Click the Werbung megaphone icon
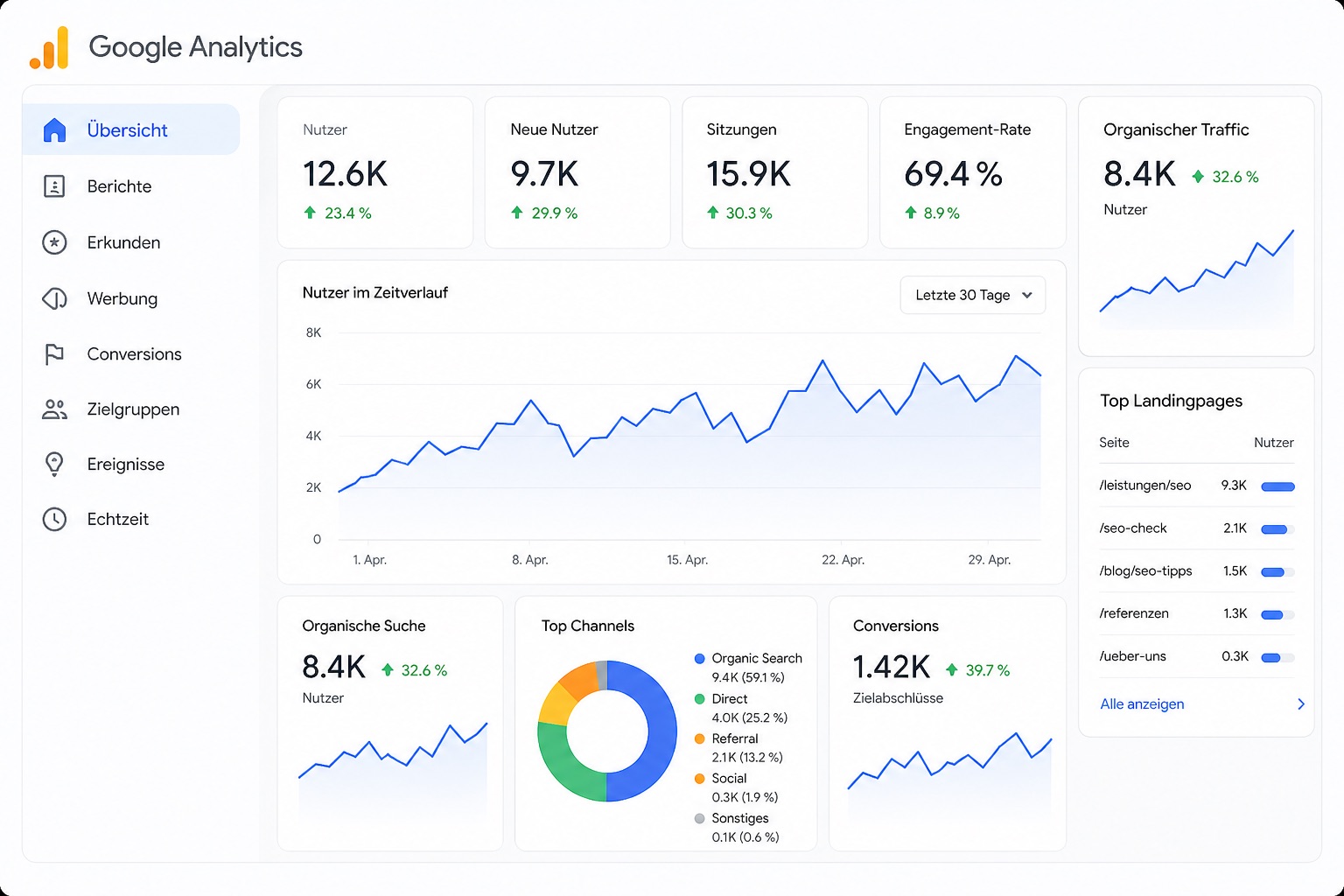 [54, 298]
